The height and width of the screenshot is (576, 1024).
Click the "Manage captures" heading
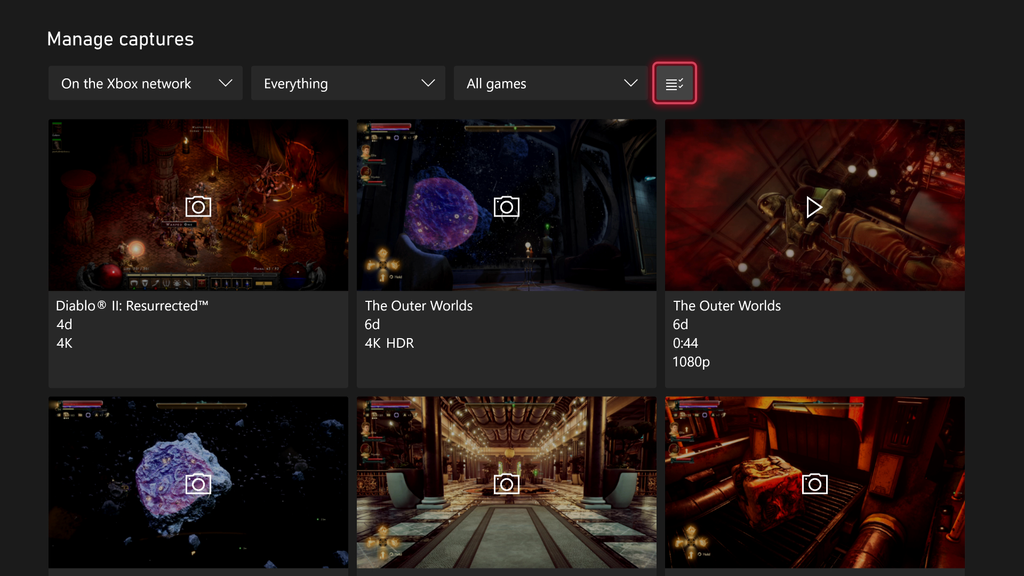pyautogui.click(x=119, y=39)
